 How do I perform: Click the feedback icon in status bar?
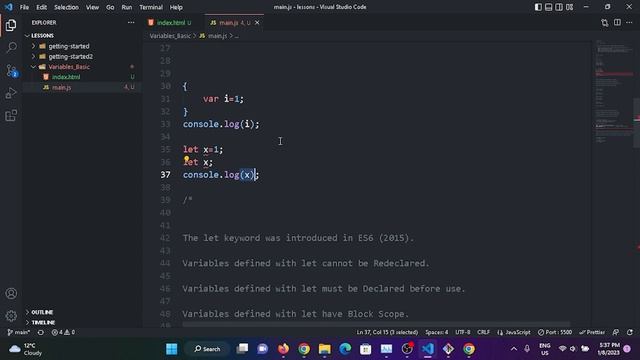616,332
